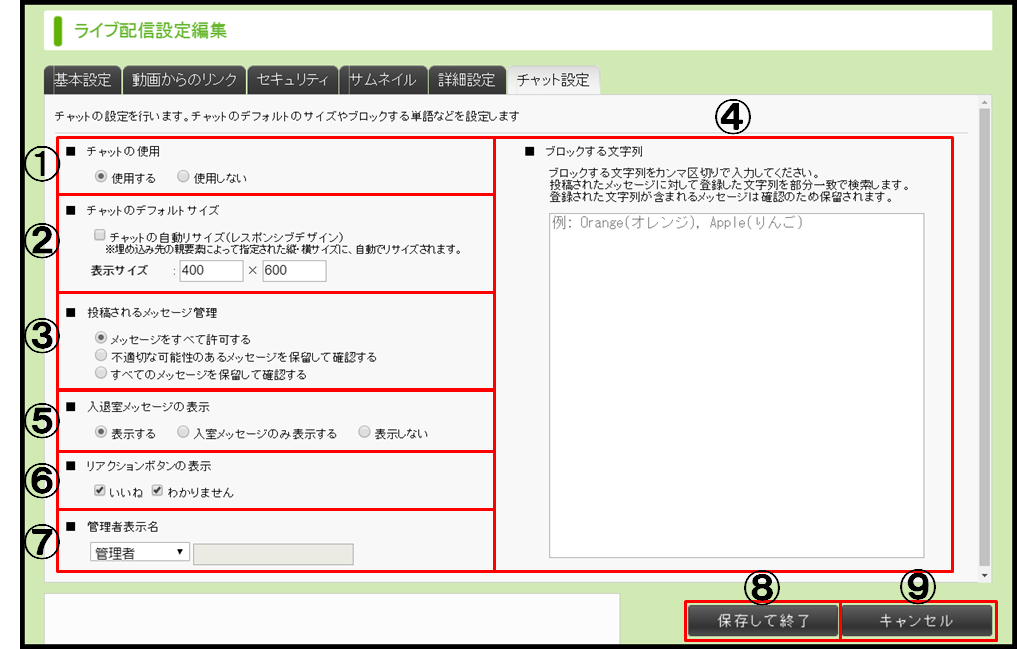Screen dimensions: 1017x649
Task: Open the セキュリティ tab
Action: (x=293, y=80)
